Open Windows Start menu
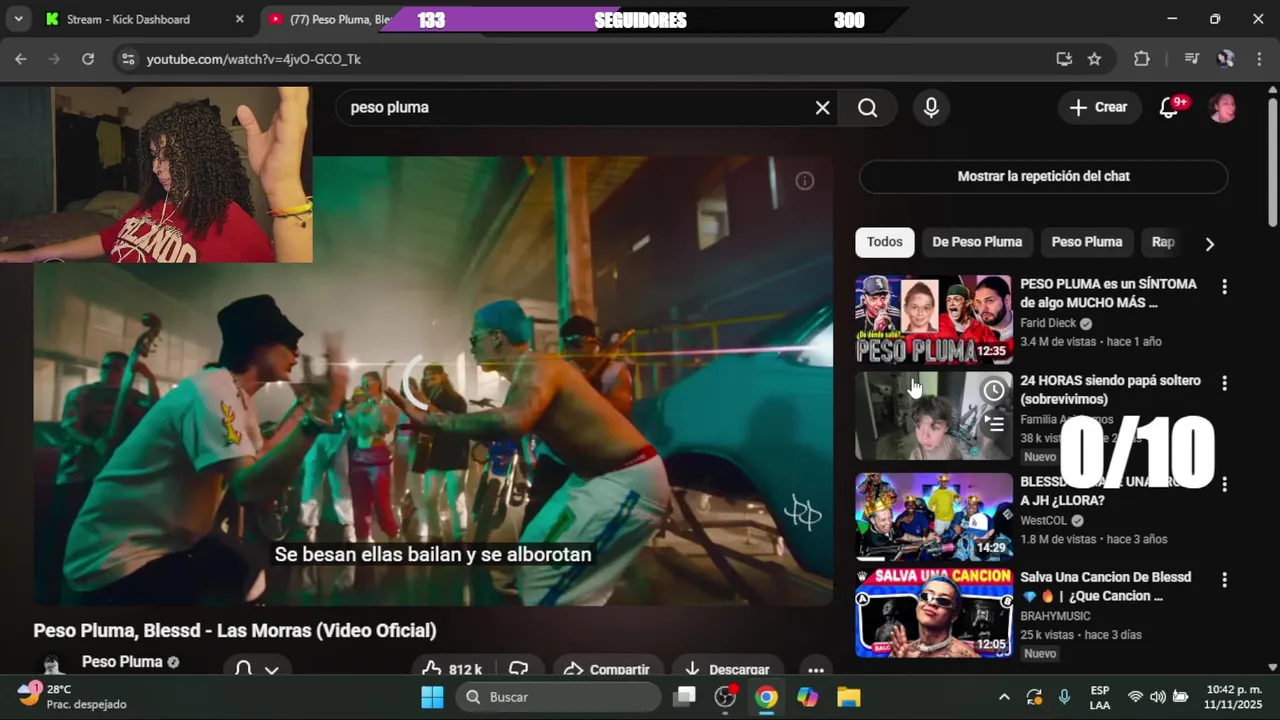Image resolution: width=1280 pixels, height=720 pixels. click(432, 697)
